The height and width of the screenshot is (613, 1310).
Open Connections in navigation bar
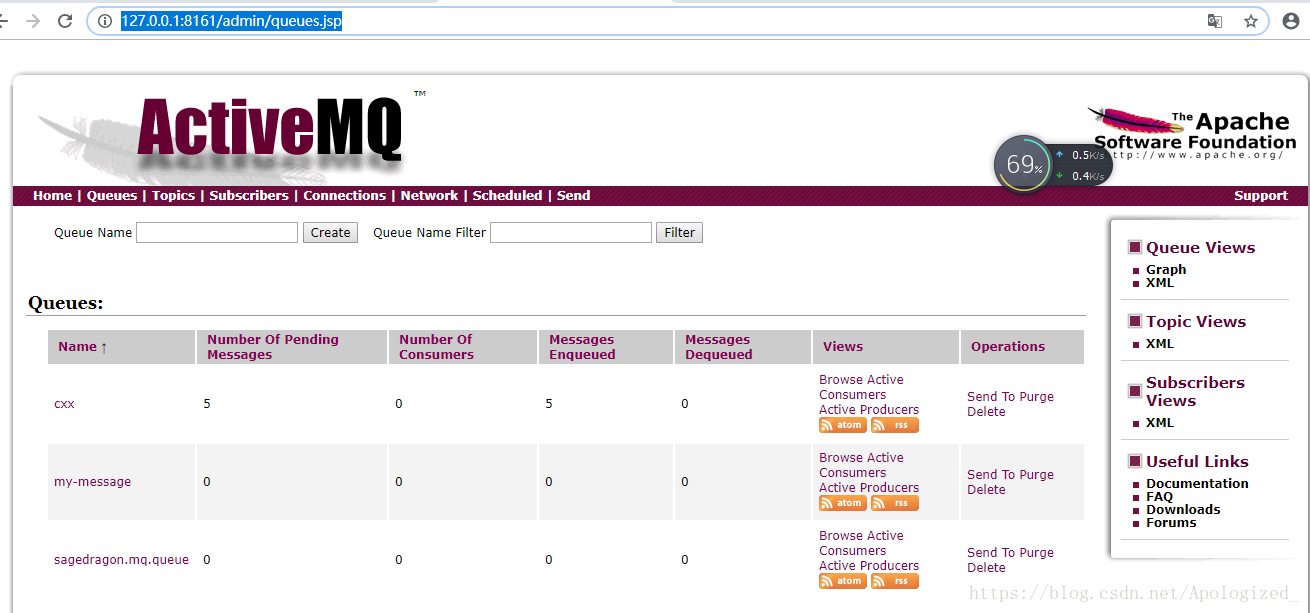click(x=344, y=196)
